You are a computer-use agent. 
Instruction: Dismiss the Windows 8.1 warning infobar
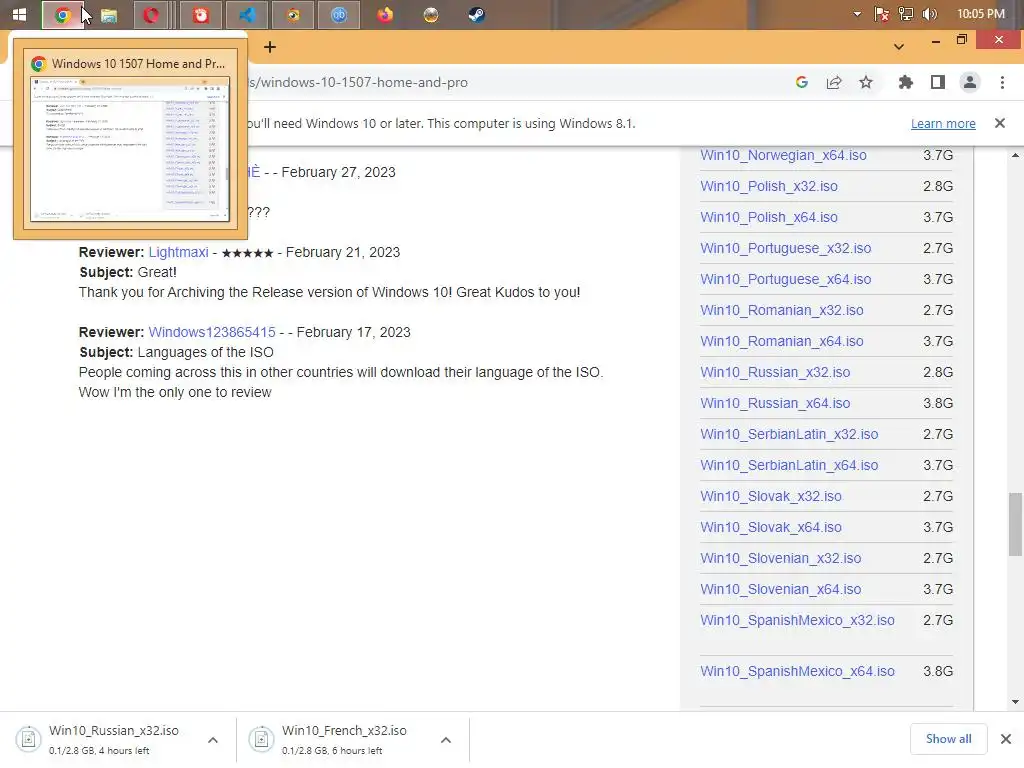(x=999, y=123)
